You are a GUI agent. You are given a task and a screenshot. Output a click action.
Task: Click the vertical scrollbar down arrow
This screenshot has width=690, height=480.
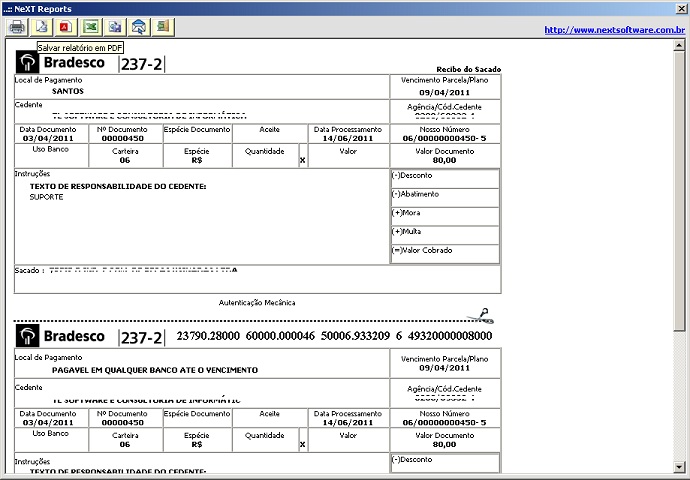click(679, 467)
